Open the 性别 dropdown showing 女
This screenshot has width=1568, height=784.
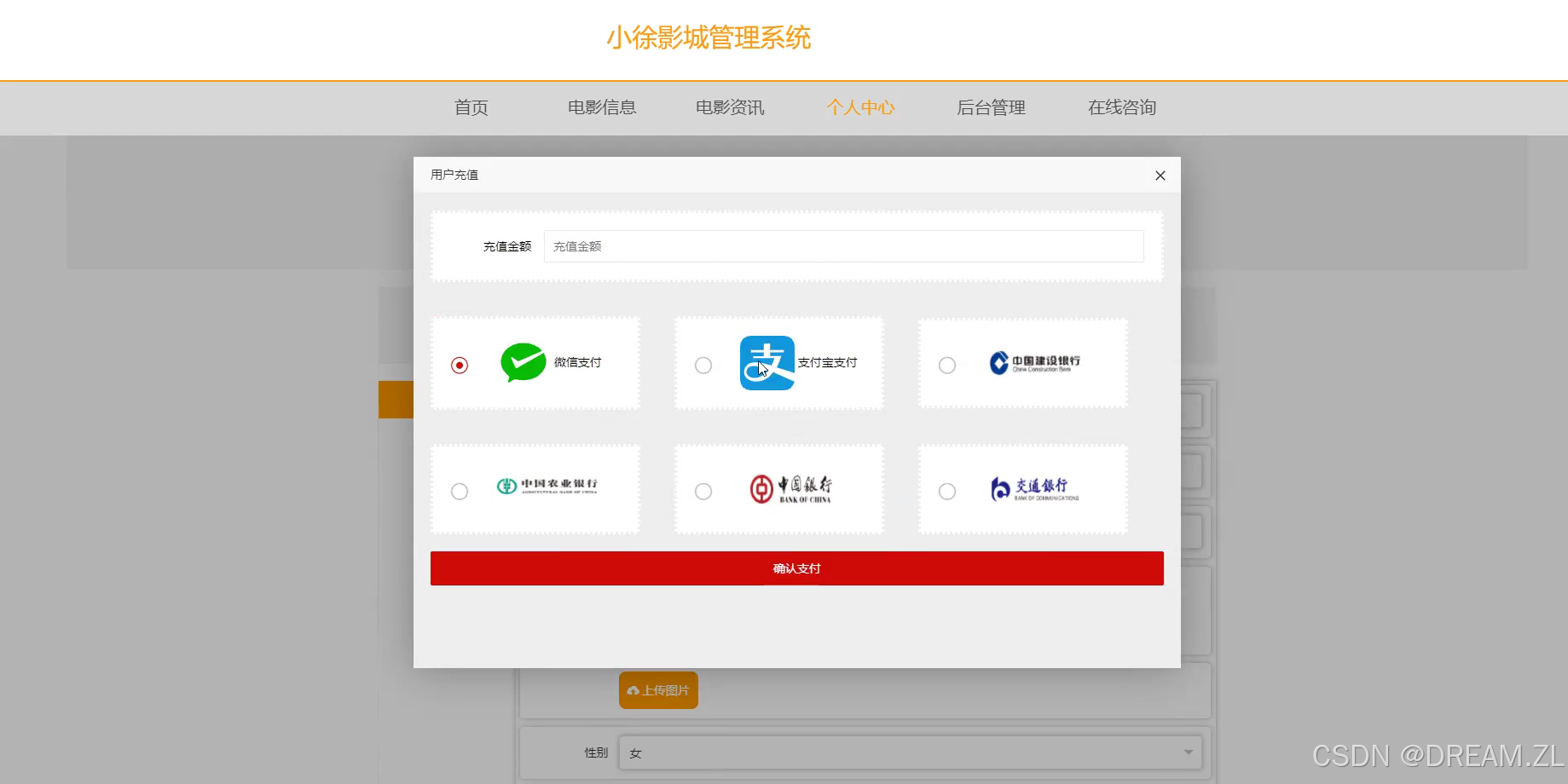tap(911, 752)
